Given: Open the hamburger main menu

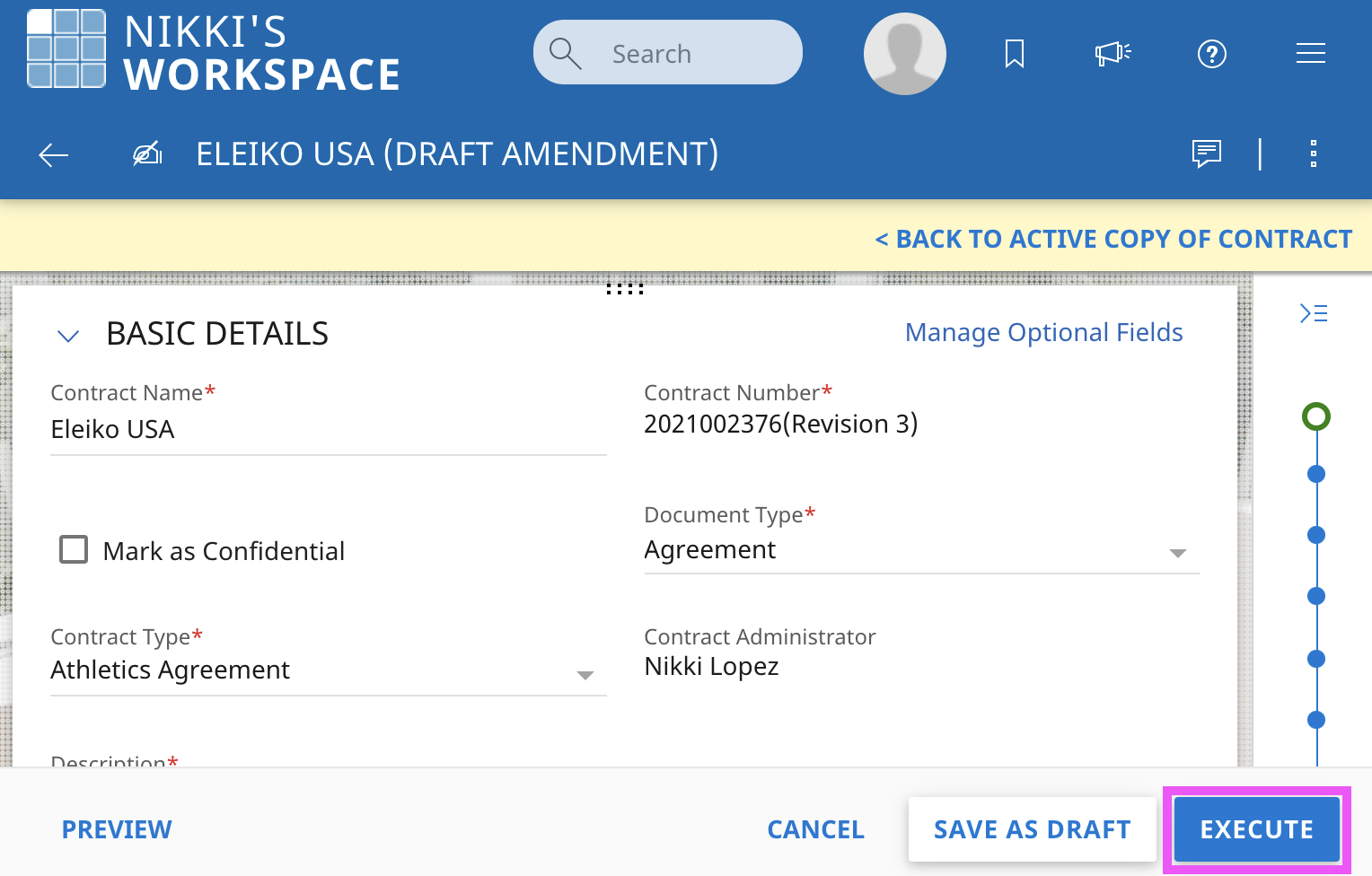Looking at the screenshot, I should (x=1311, y=54).
